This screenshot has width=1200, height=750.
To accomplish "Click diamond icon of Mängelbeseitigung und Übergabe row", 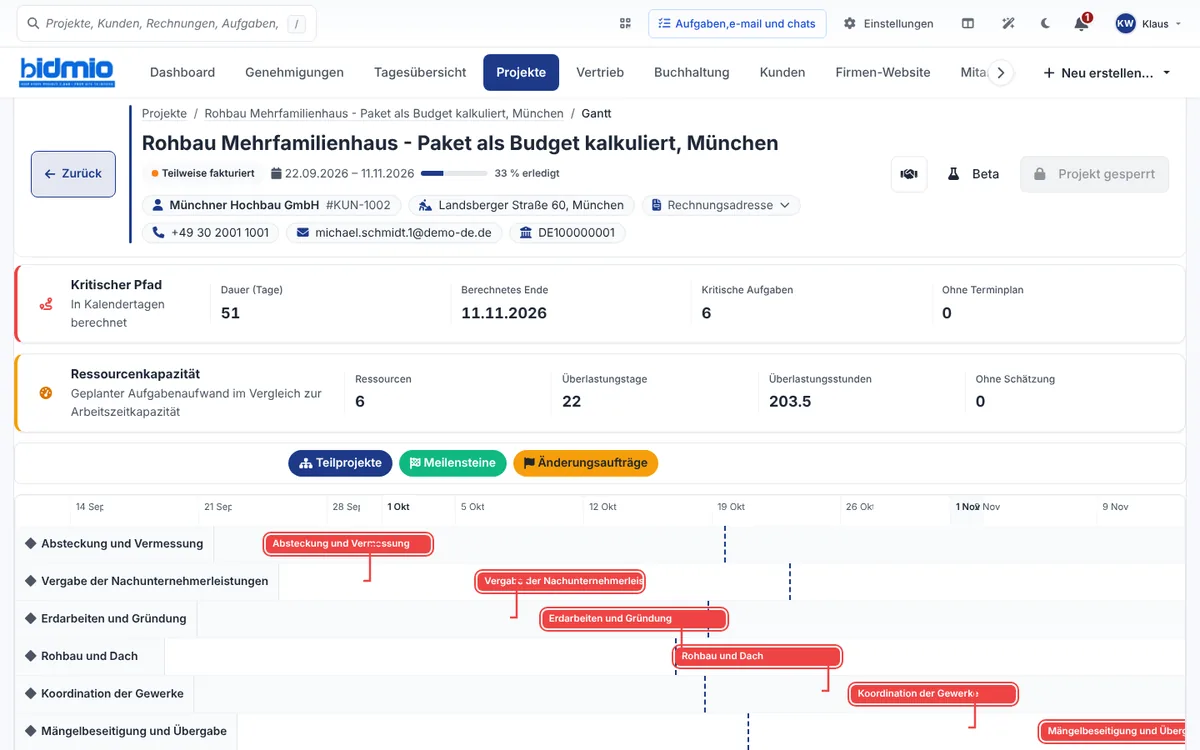I will (30, 731).
